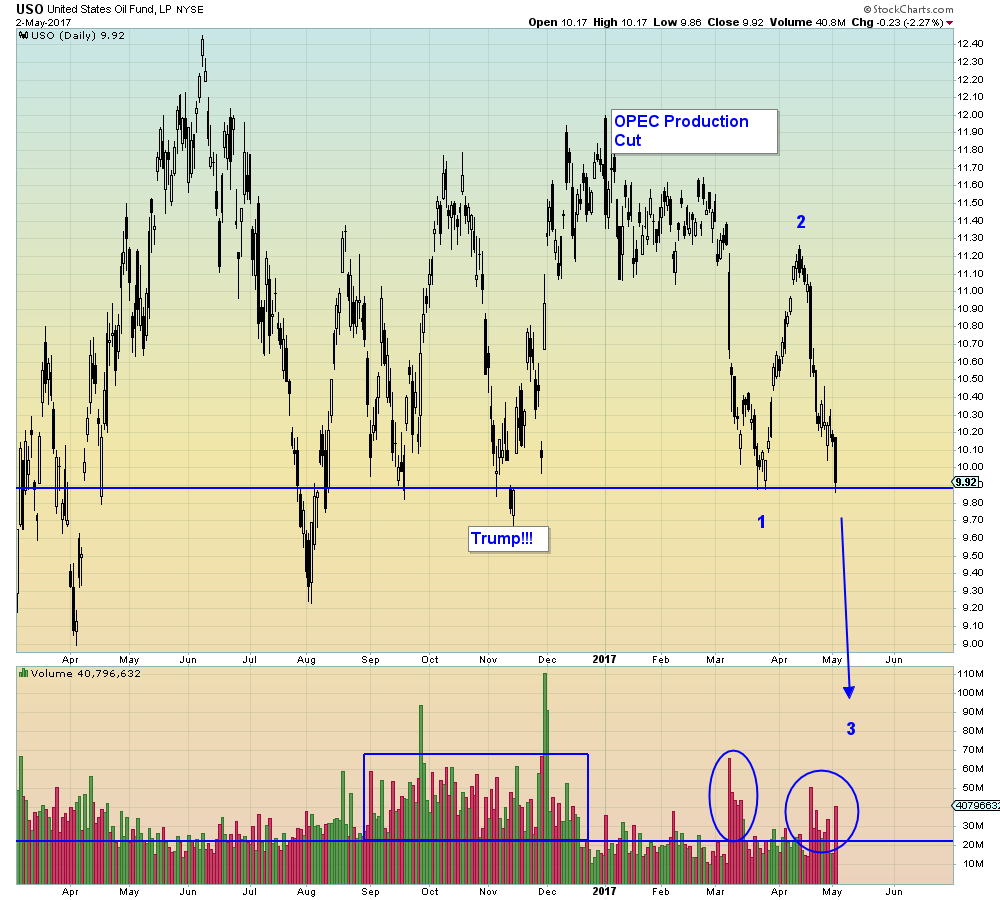Viewport: 1000px width, 900px height.
Task: Click the 9.00 price axis label
Action: [972, 643]
